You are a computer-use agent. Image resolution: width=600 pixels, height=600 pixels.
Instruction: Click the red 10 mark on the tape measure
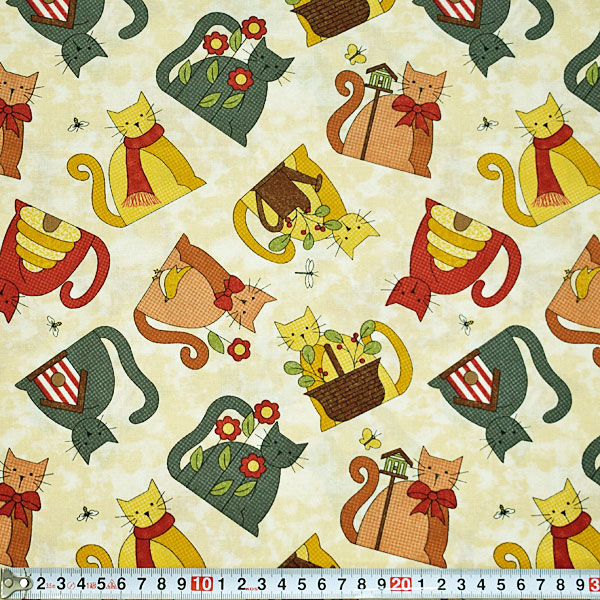point(202,584)
